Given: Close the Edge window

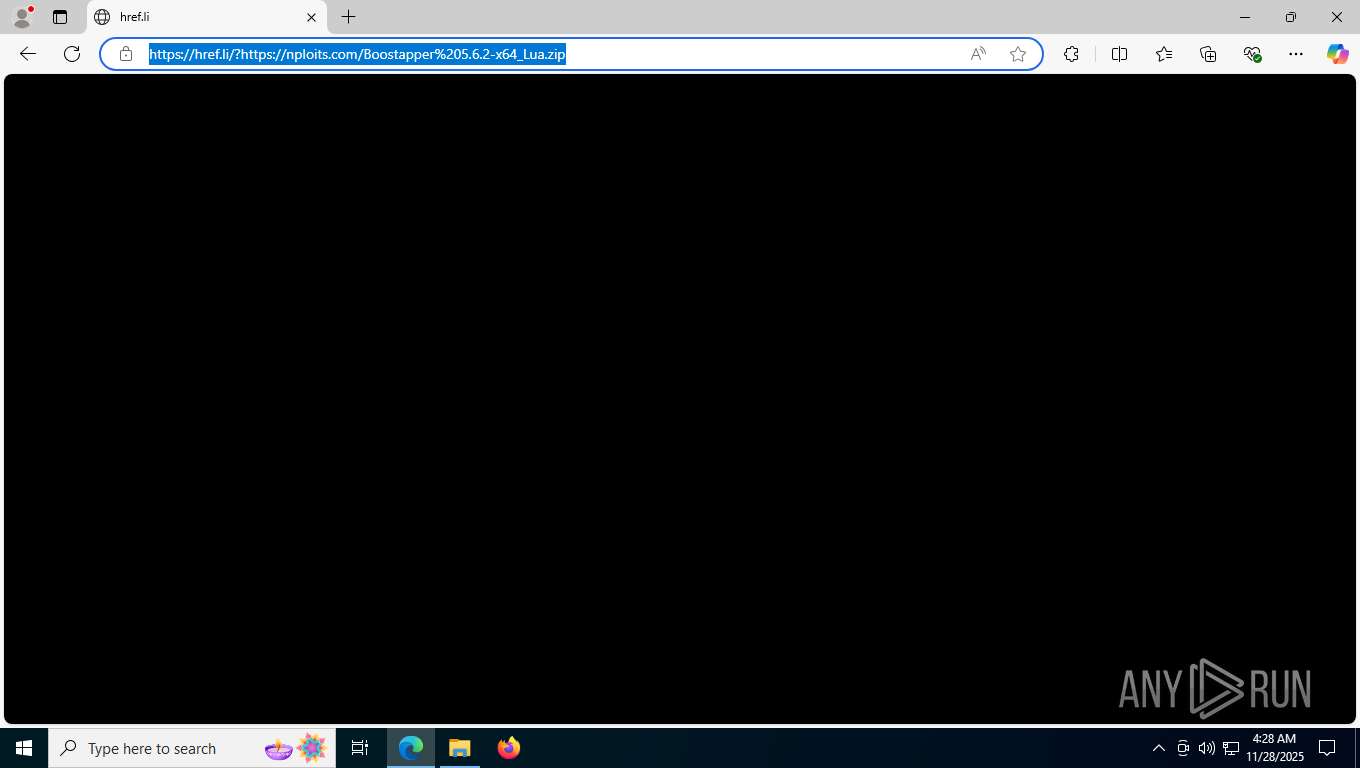Looking at the screenshot, I should pos(1337,17).
